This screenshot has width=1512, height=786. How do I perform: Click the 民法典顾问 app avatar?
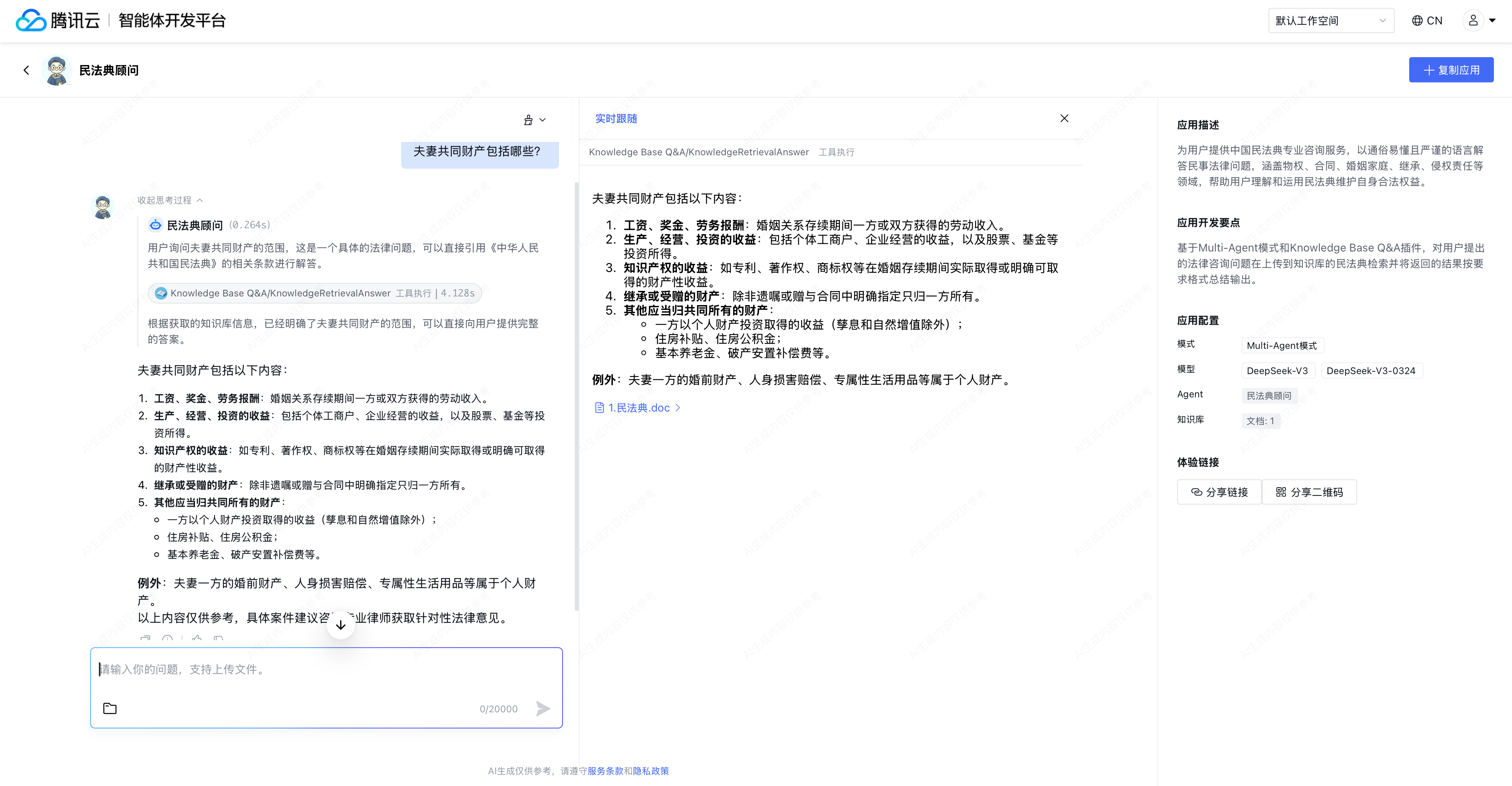(x=57, y=71)
